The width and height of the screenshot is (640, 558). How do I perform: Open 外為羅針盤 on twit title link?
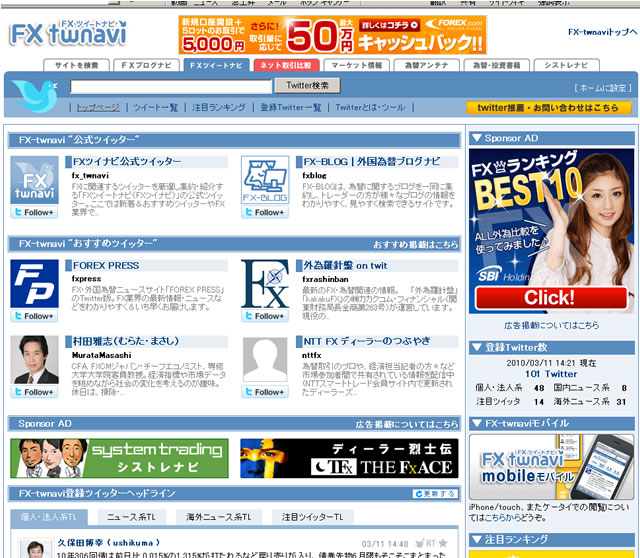coord(345,265)
